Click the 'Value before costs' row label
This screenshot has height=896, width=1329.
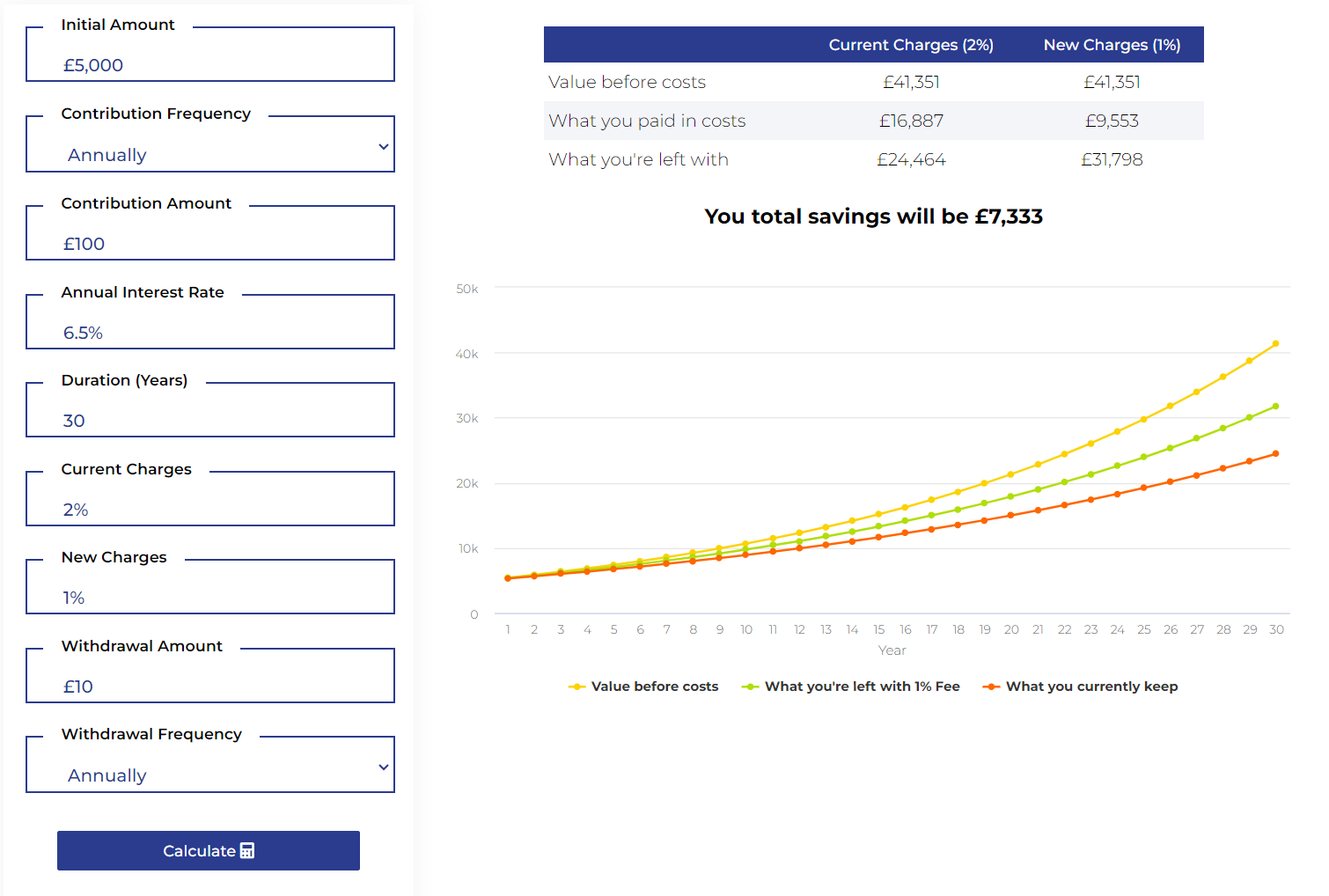pyautogui.click(x=627, y=82)
